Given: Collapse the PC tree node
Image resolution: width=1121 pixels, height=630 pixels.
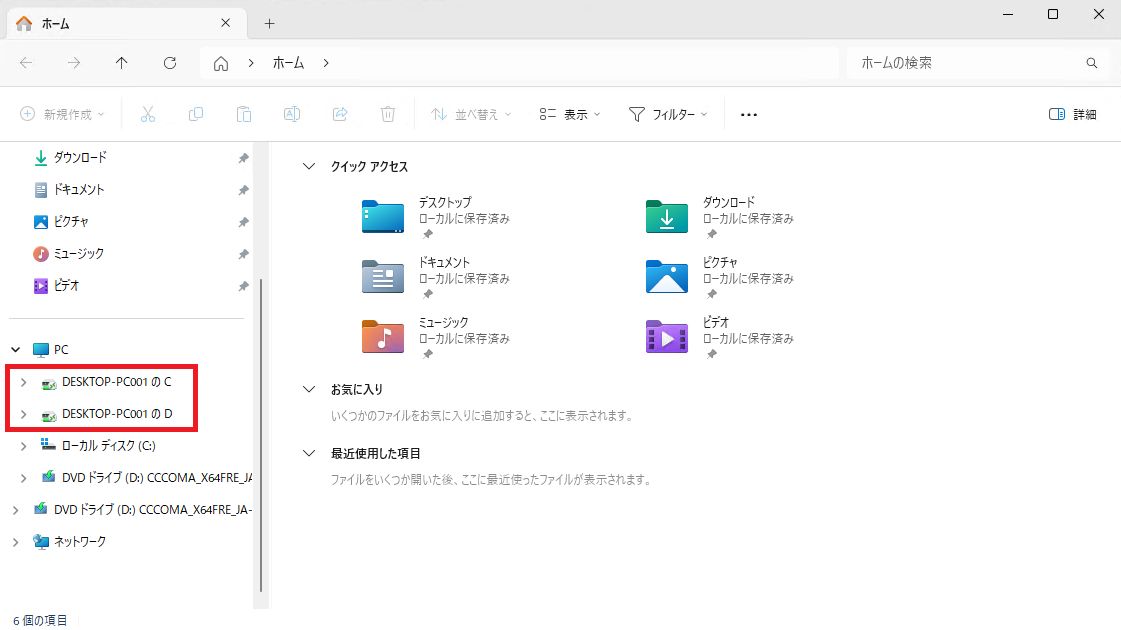Looking at the screenshot, I should (x=16, y=350).
